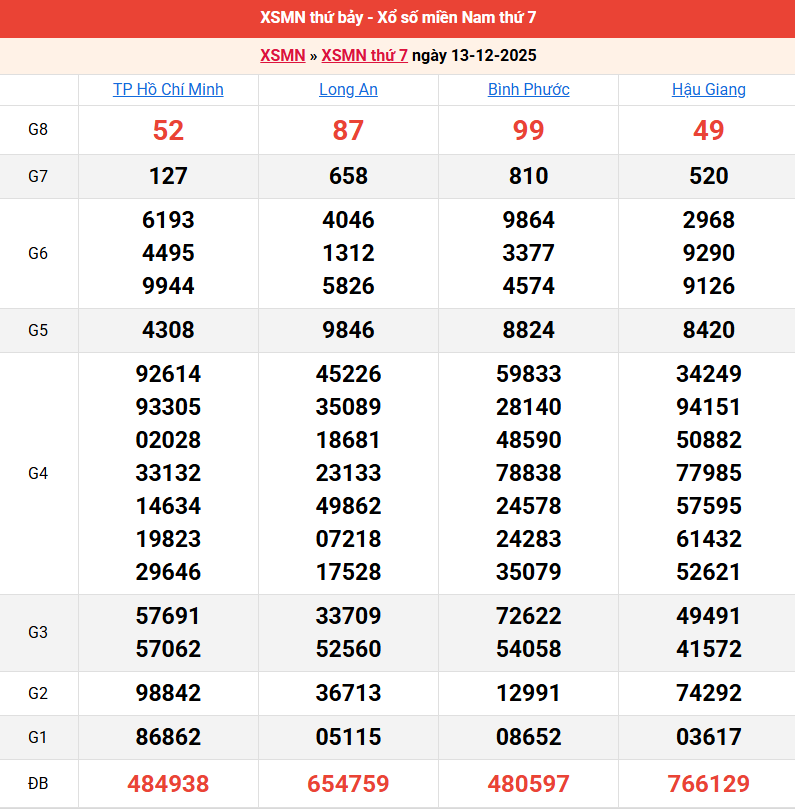Screen dimensions: 795x809
Task: Click G7 number 658 under Long An
Action: 348,176
